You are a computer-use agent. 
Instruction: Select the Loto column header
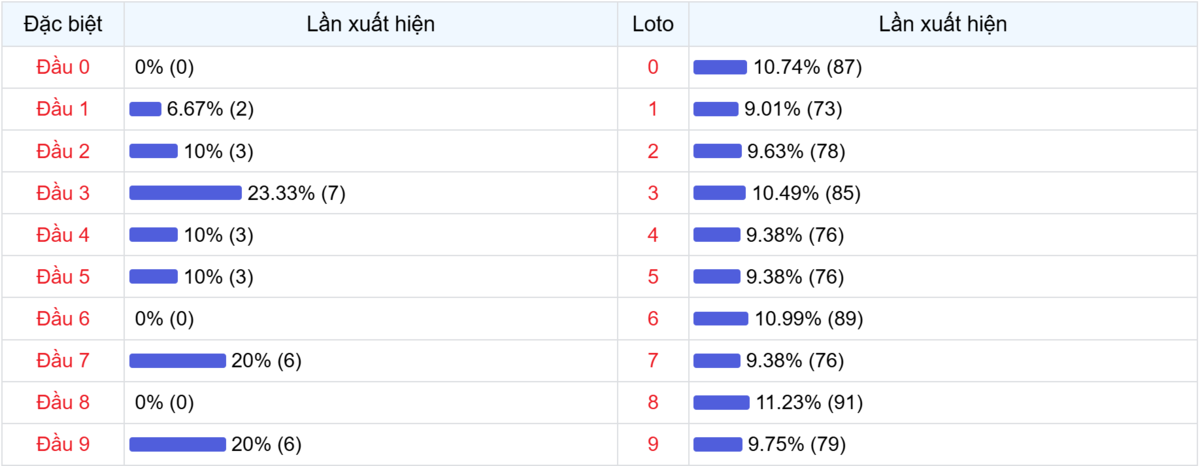pos(653,25)
